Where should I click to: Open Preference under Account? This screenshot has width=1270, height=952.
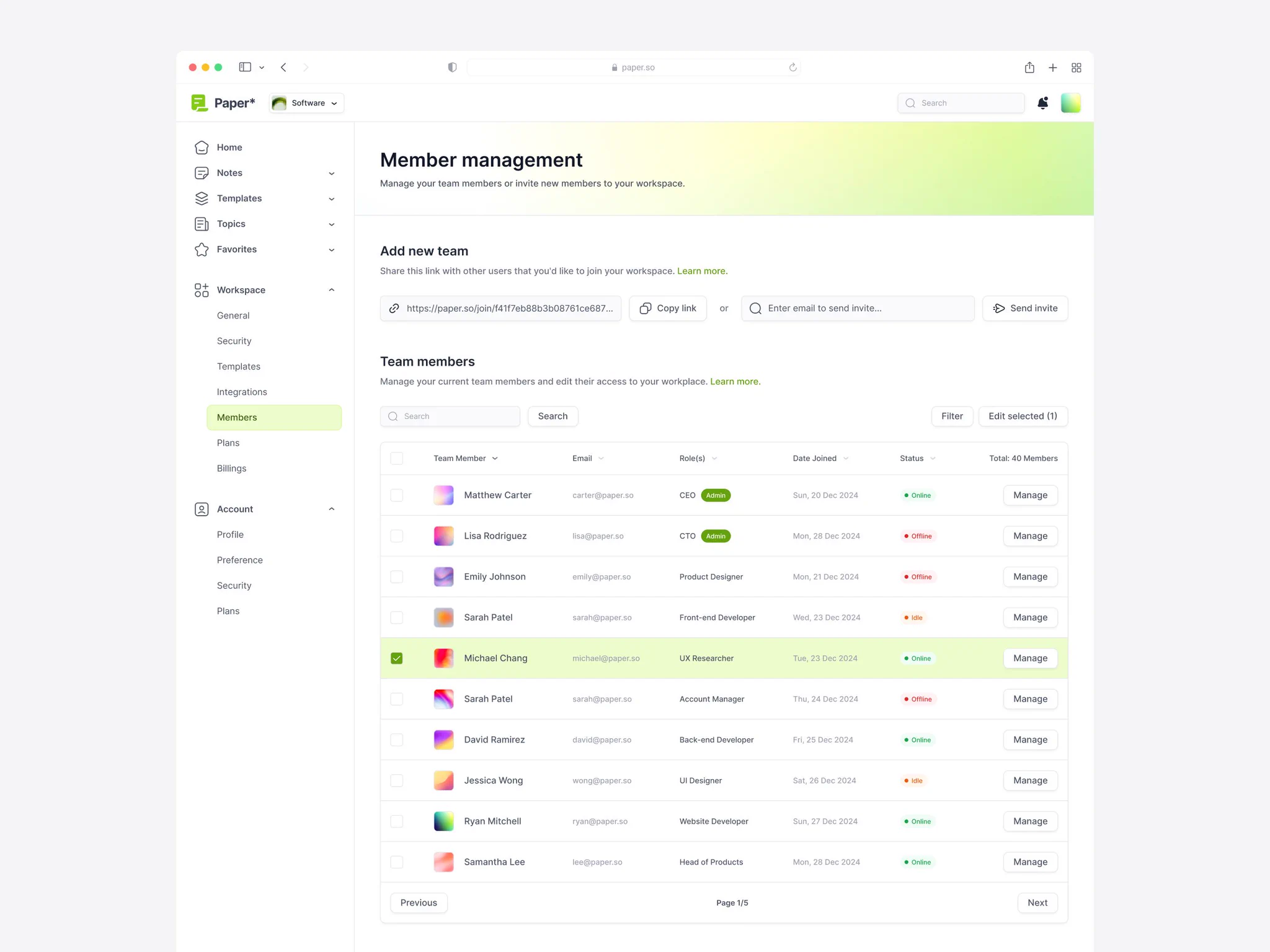pyautogui.click(x=239, y=560)
